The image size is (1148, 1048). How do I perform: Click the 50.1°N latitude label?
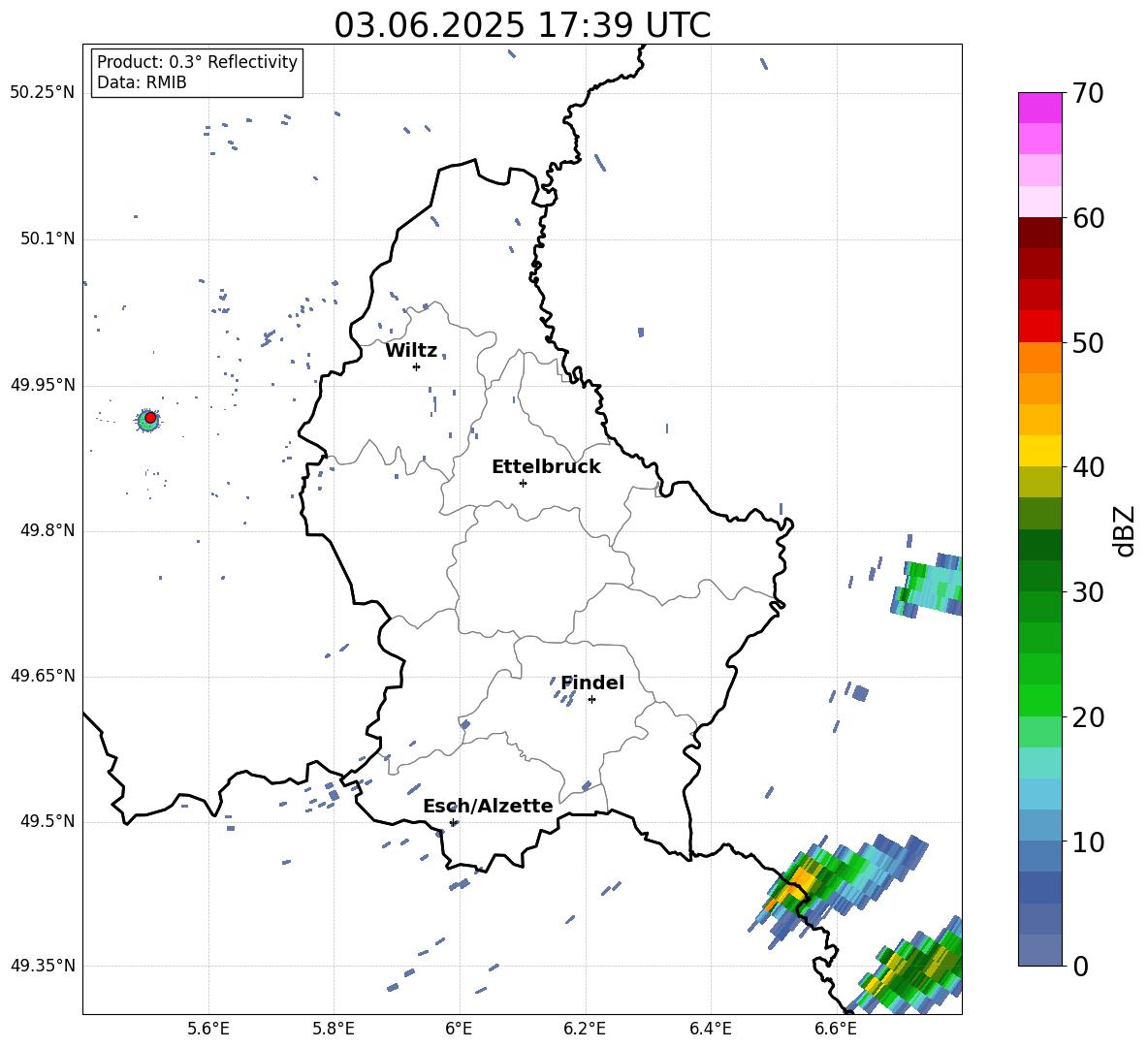[47, 238]
